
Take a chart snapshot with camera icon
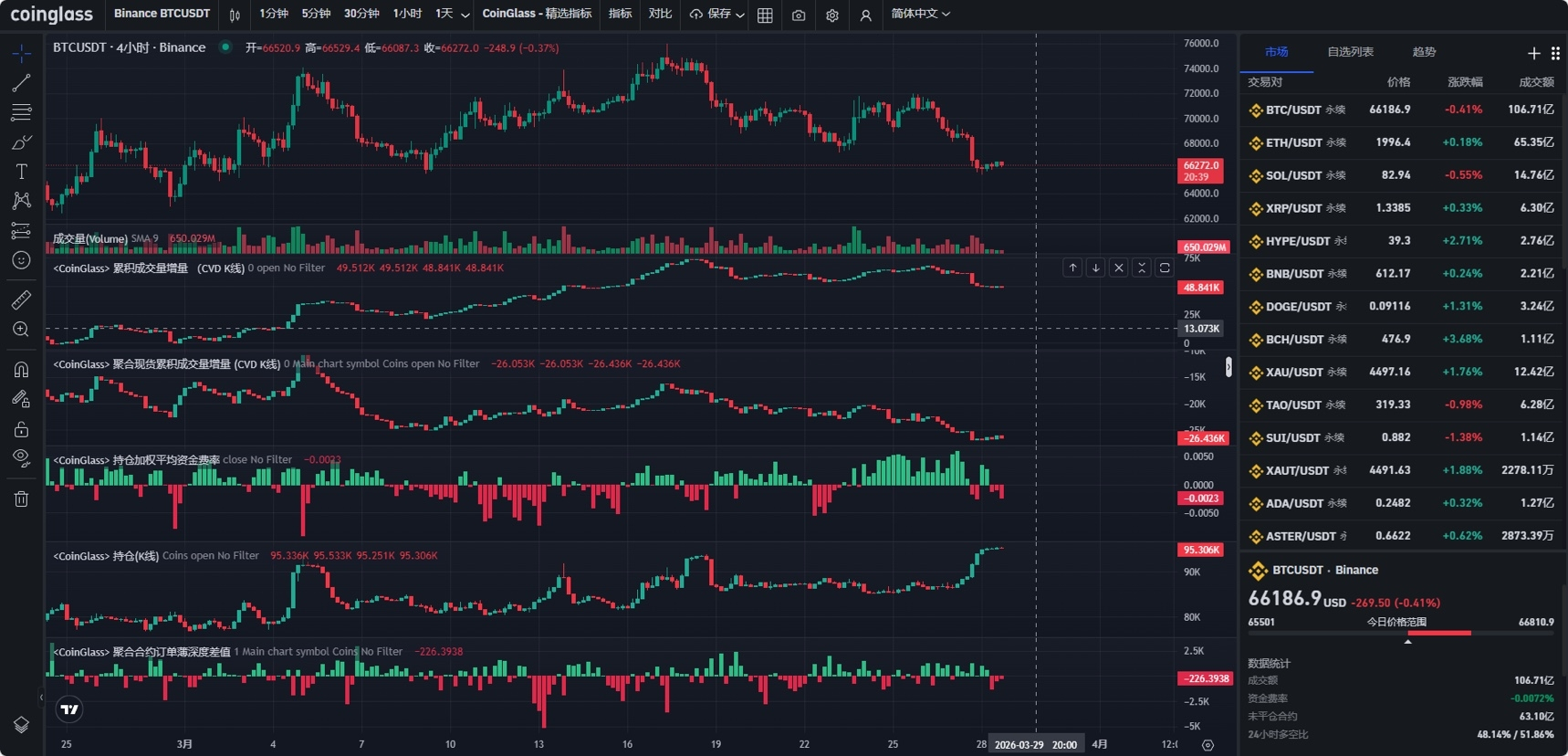[x=799, y=15]
